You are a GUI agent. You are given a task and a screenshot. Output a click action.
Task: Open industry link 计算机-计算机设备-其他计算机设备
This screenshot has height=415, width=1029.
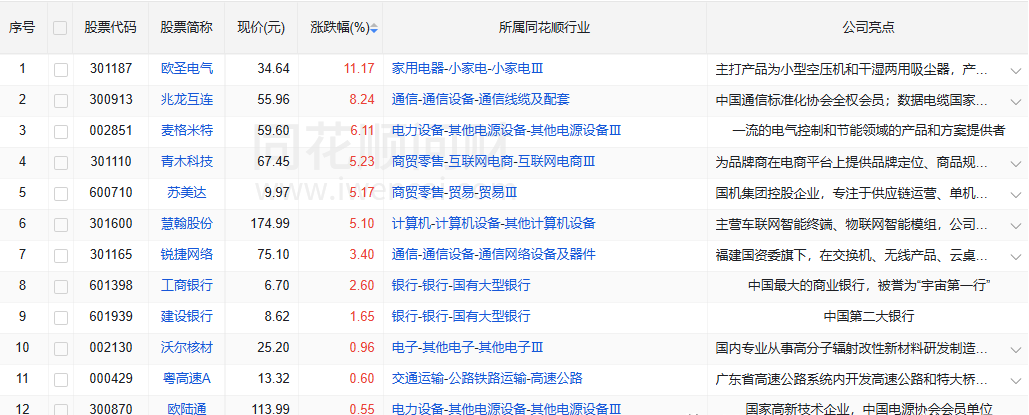(494, 223)
